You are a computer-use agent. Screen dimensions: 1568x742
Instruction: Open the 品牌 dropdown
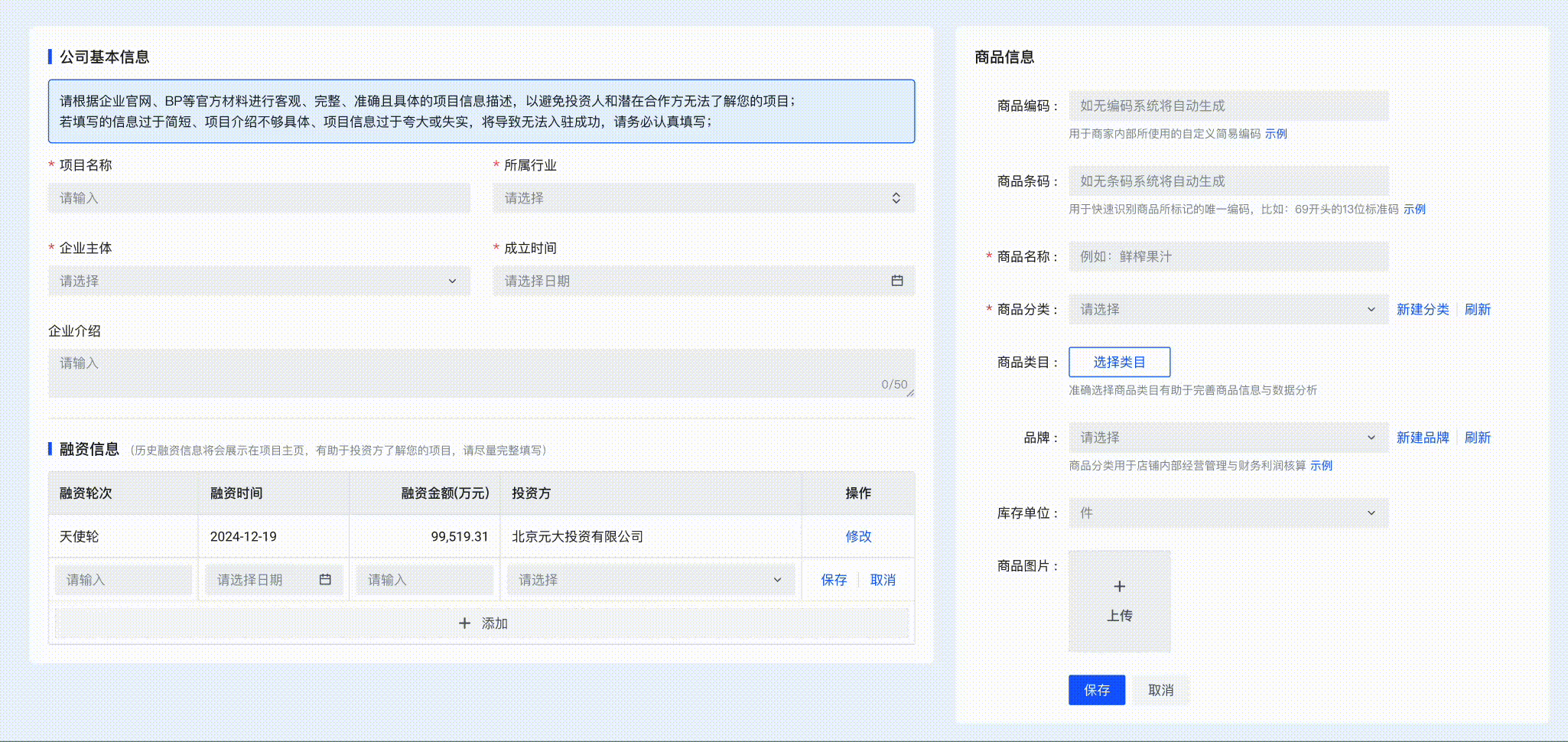[1228, 437]
